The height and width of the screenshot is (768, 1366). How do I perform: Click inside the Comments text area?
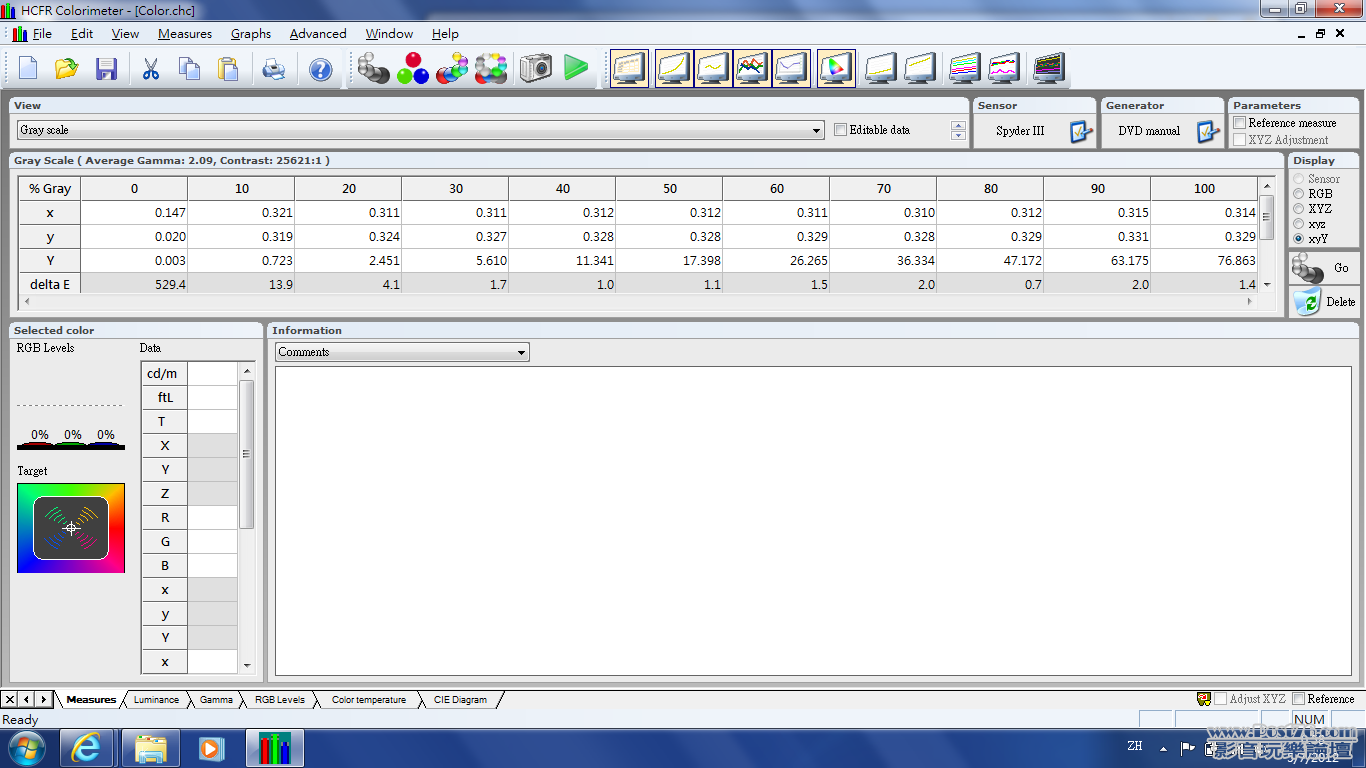point(814,521)
